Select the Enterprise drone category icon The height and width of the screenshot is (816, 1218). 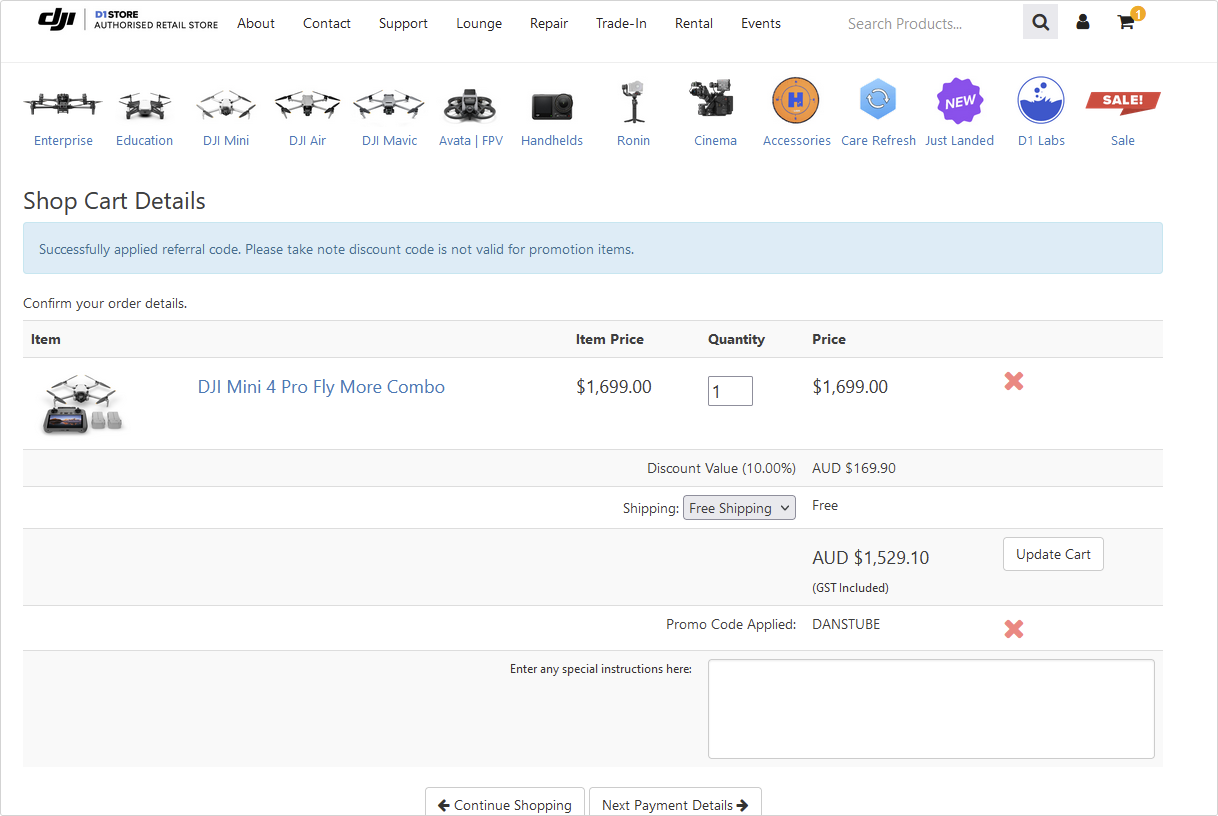click(63, 103)
